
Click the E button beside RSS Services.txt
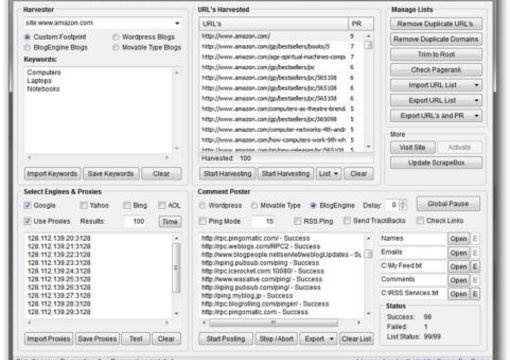[x=475, y=294]
